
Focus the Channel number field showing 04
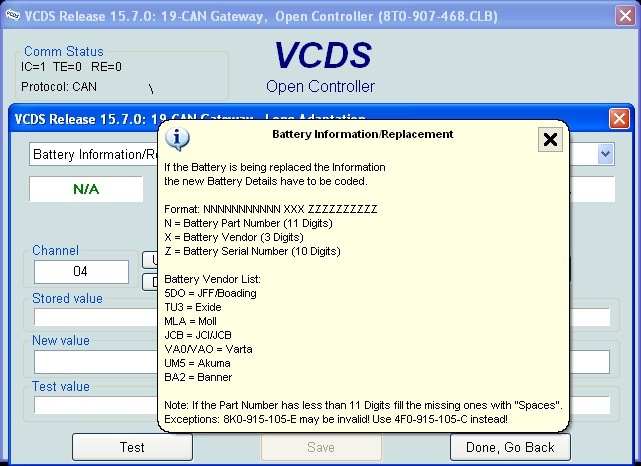tap(81, 271)
